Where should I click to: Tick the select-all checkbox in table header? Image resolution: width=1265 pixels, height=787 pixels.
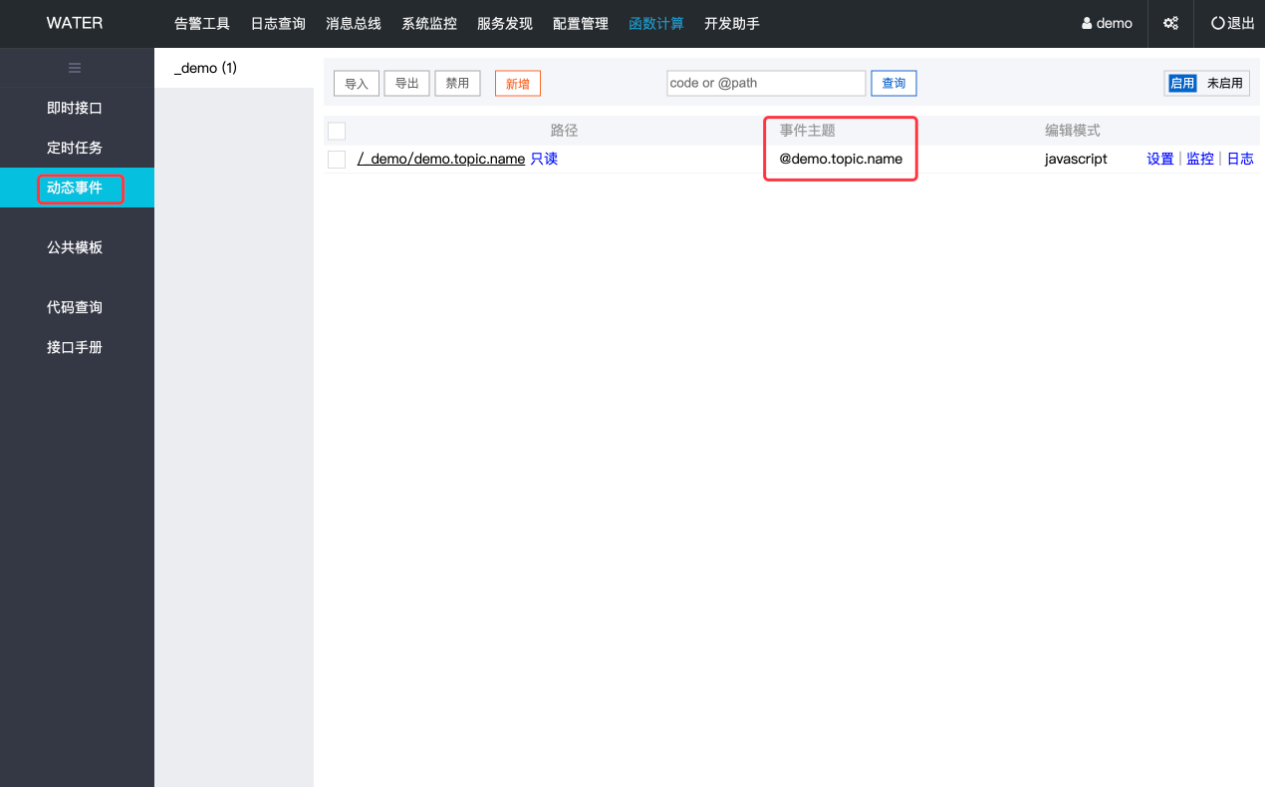pyautogui.click(x=337, y=131)
